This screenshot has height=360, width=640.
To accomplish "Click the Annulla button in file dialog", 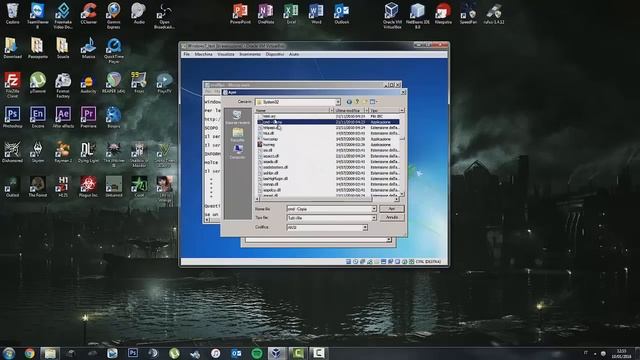I will point(391,218).
